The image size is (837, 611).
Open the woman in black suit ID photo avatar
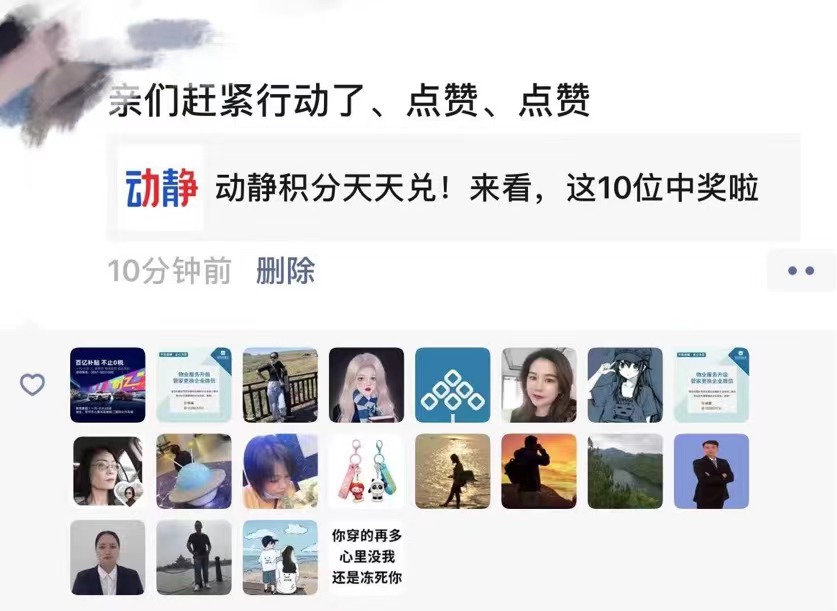108,557
